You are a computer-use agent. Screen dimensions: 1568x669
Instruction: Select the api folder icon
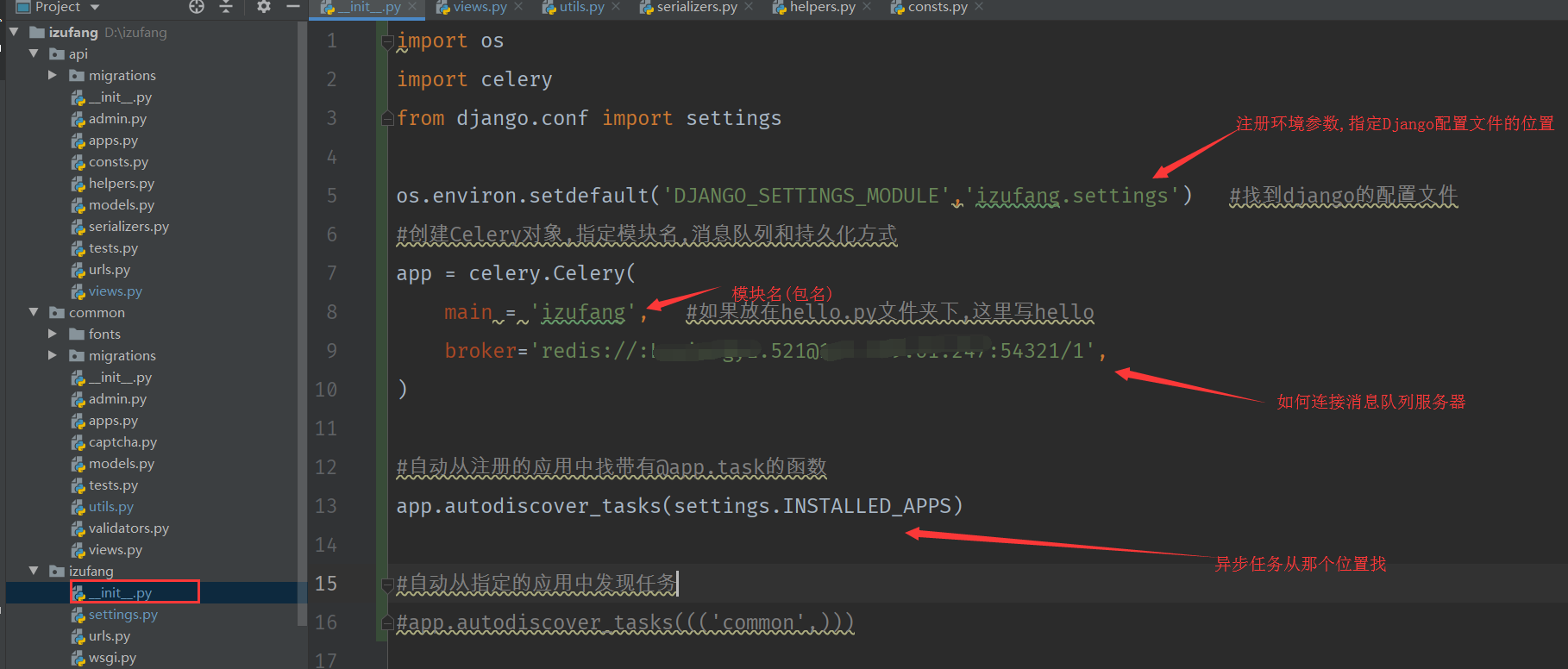57,53
